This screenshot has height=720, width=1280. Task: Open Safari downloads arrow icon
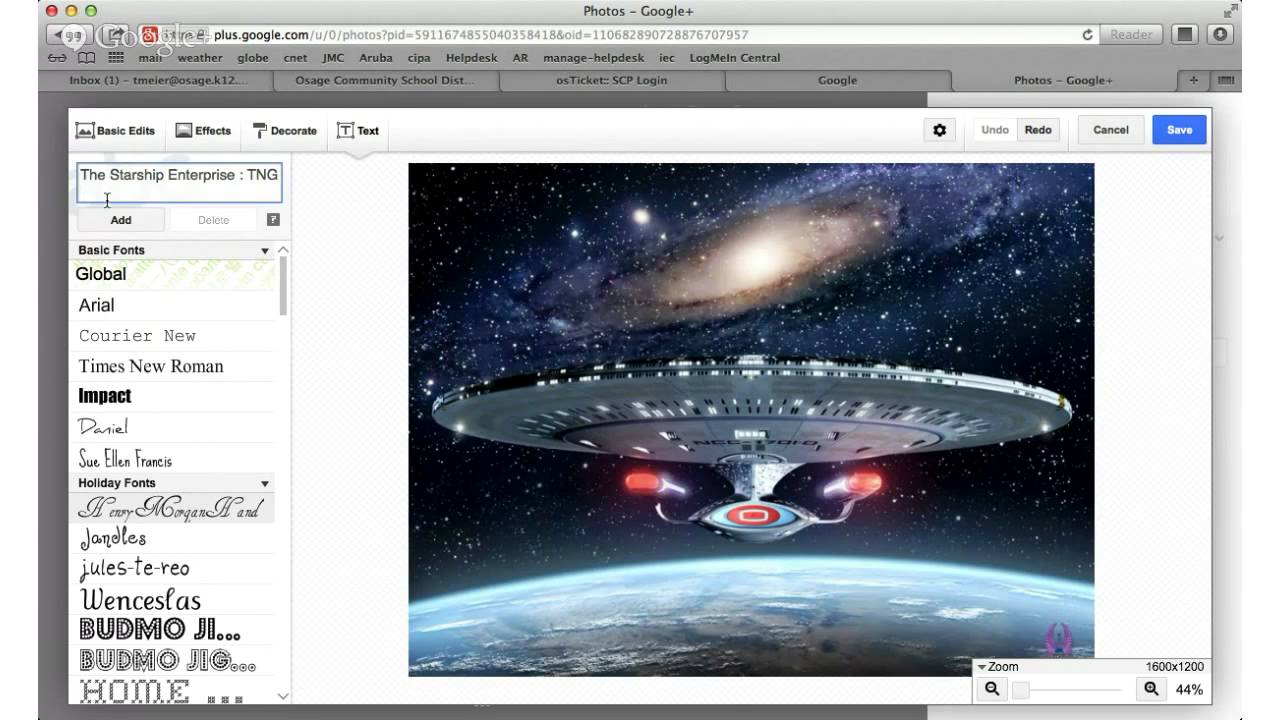1220,34
